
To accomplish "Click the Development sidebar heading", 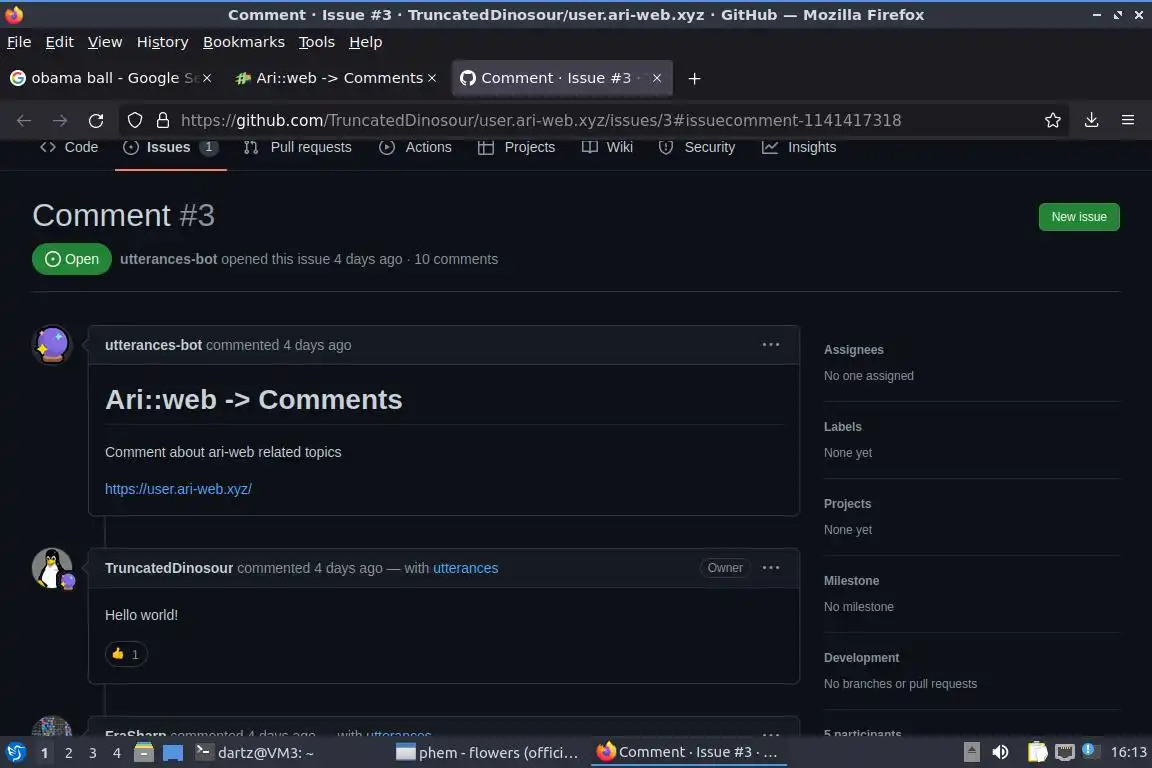I will click(x=861, y=658).
